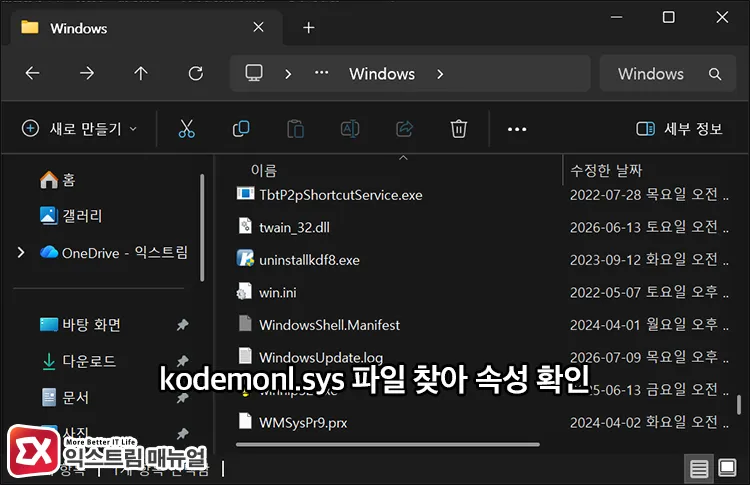Add a new tab with plus

[x=309, y=28]
